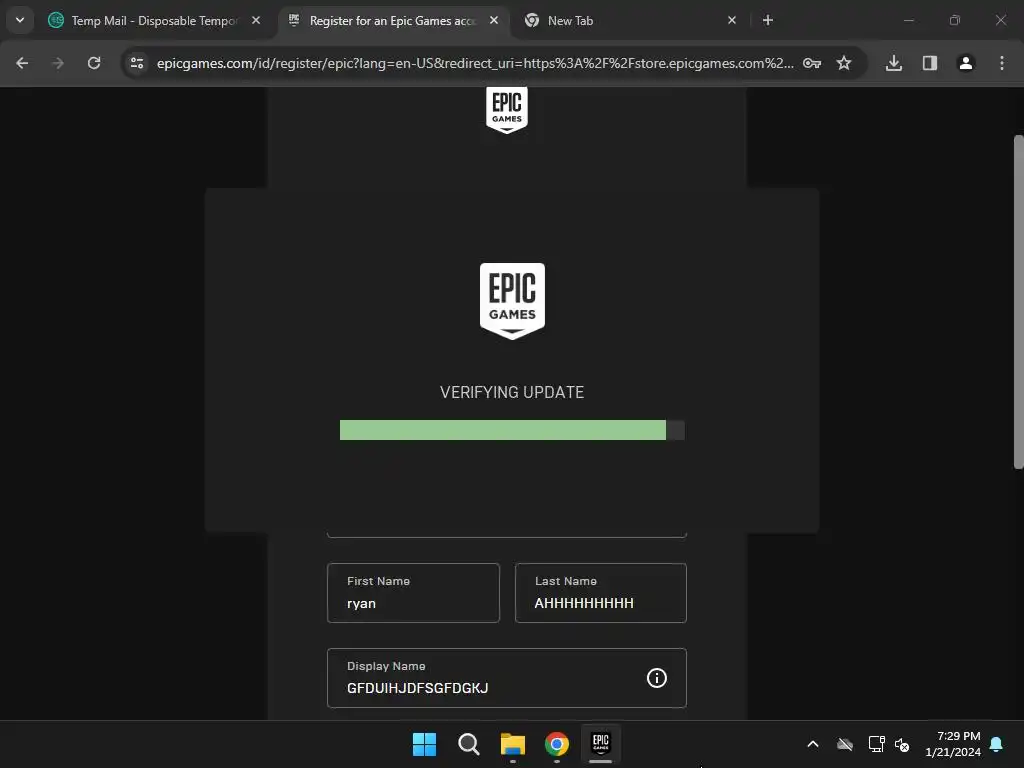Image resolution: width=1024 pixels, height=768 pixels.
Task: Close the Temp Mail tab
Action: click(x=256, y=21)
